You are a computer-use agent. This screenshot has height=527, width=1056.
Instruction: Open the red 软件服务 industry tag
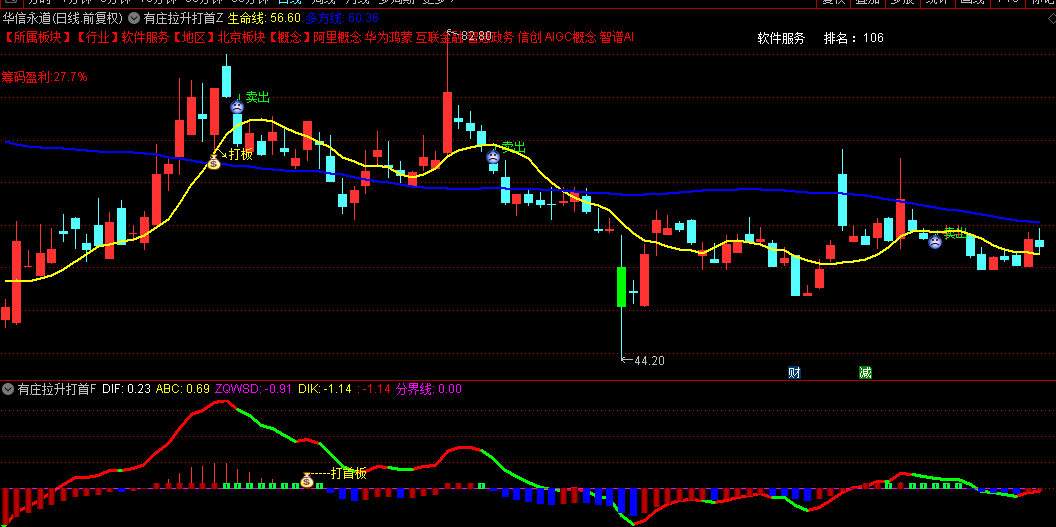pos(145,37)
